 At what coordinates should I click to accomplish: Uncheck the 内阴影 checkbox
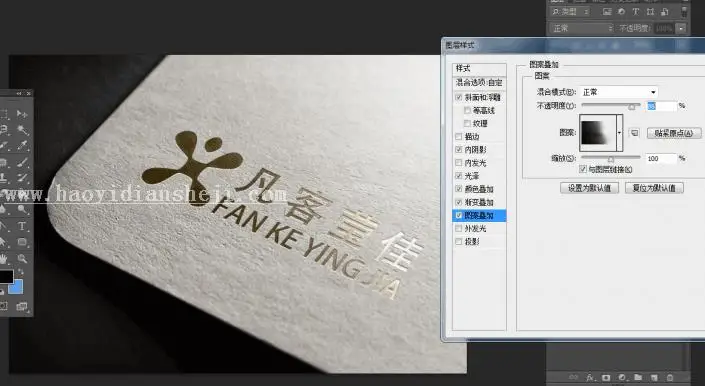click(459, 150)
